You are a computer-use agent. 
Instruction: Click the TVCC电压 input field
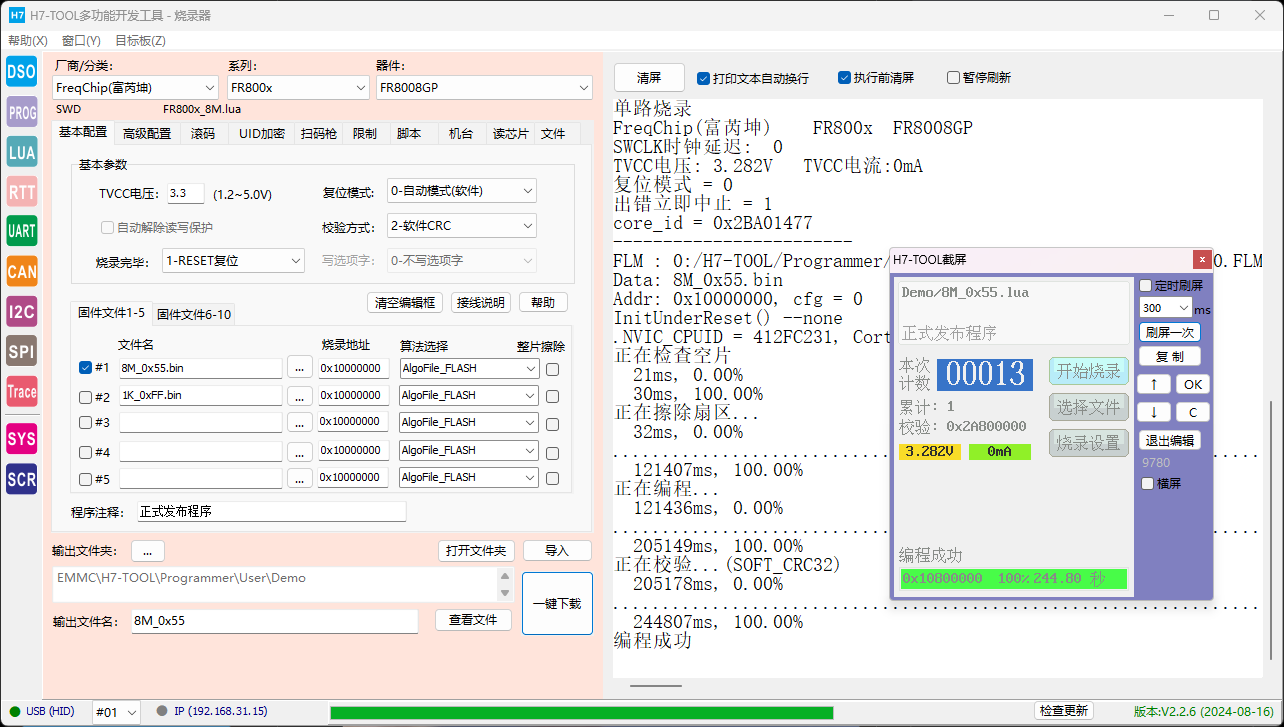tap(186, 193)
